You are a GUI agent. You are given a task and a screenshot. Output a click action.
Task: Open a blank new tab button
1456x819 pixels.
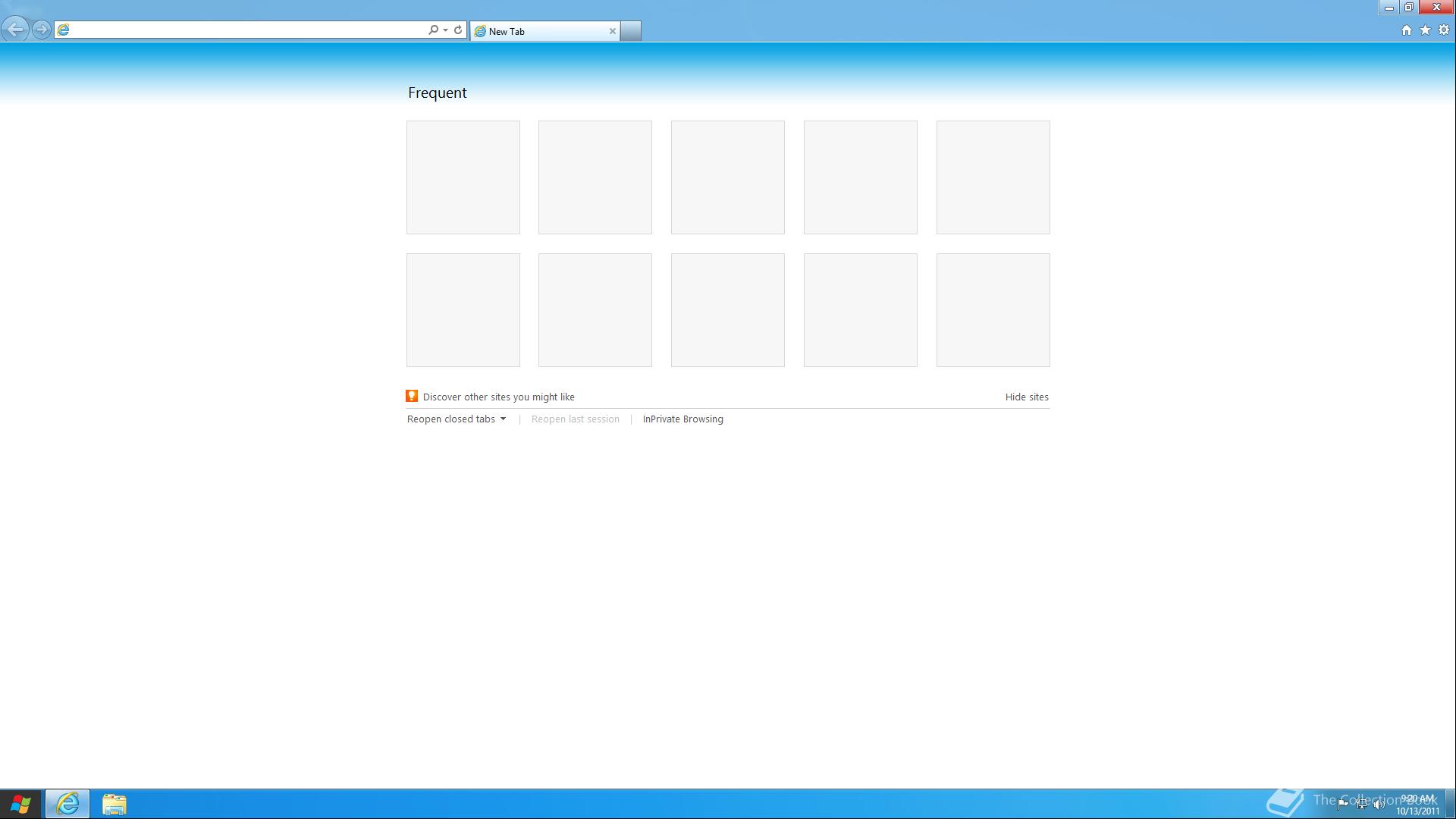pos(631,31)
